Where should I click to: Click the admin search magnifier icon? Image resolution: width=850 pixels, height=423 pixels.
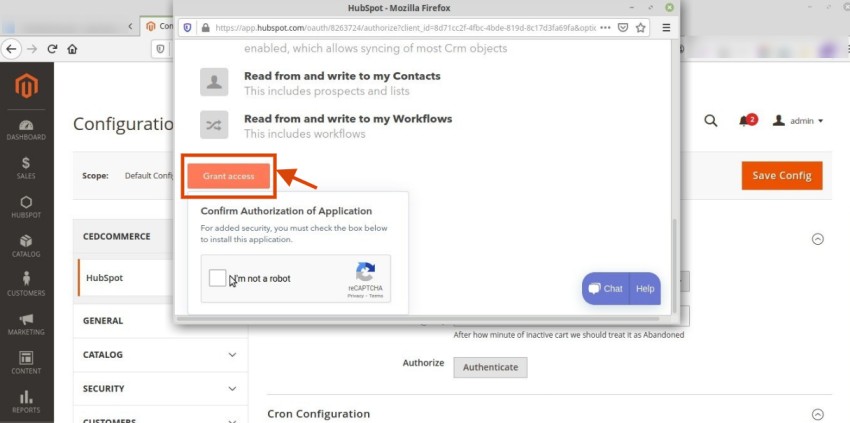[710, 120]
